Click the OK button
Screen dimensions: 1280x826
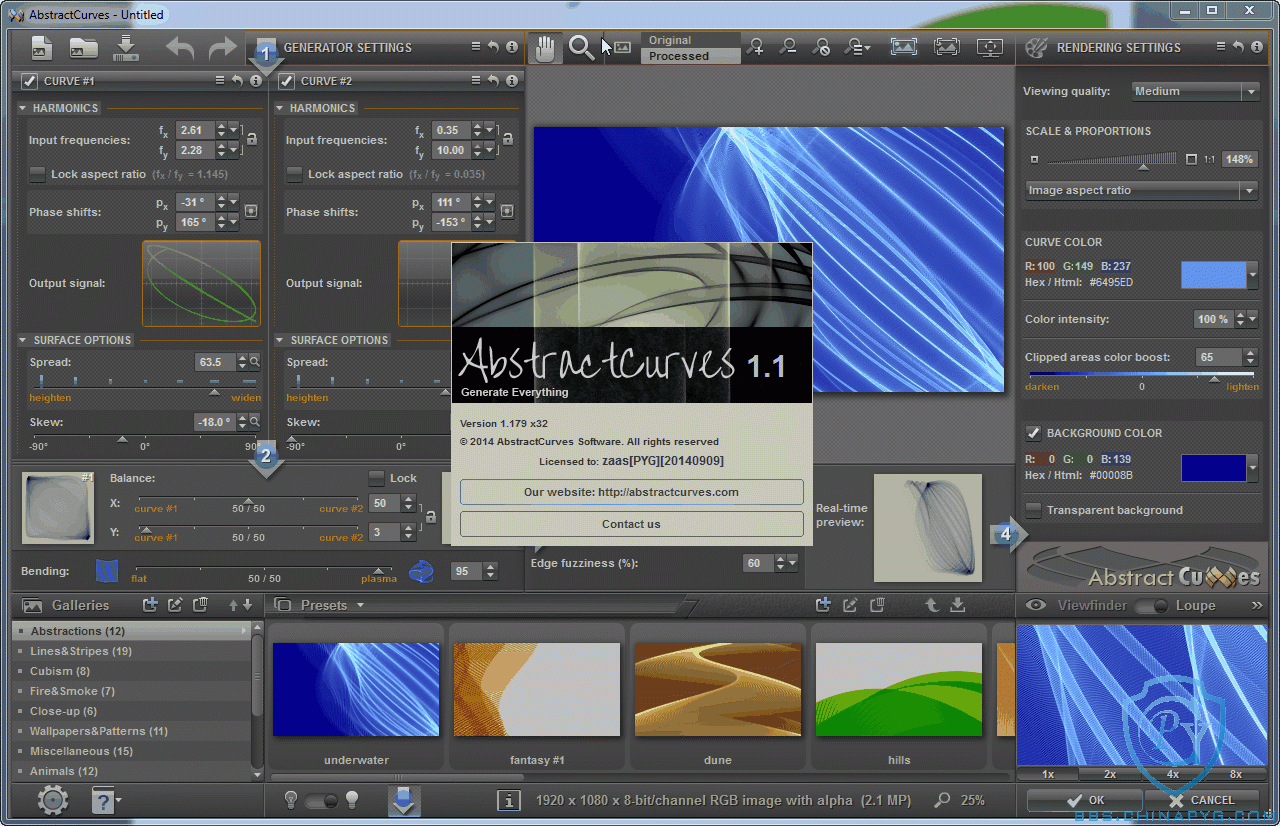click(1084, 800)
